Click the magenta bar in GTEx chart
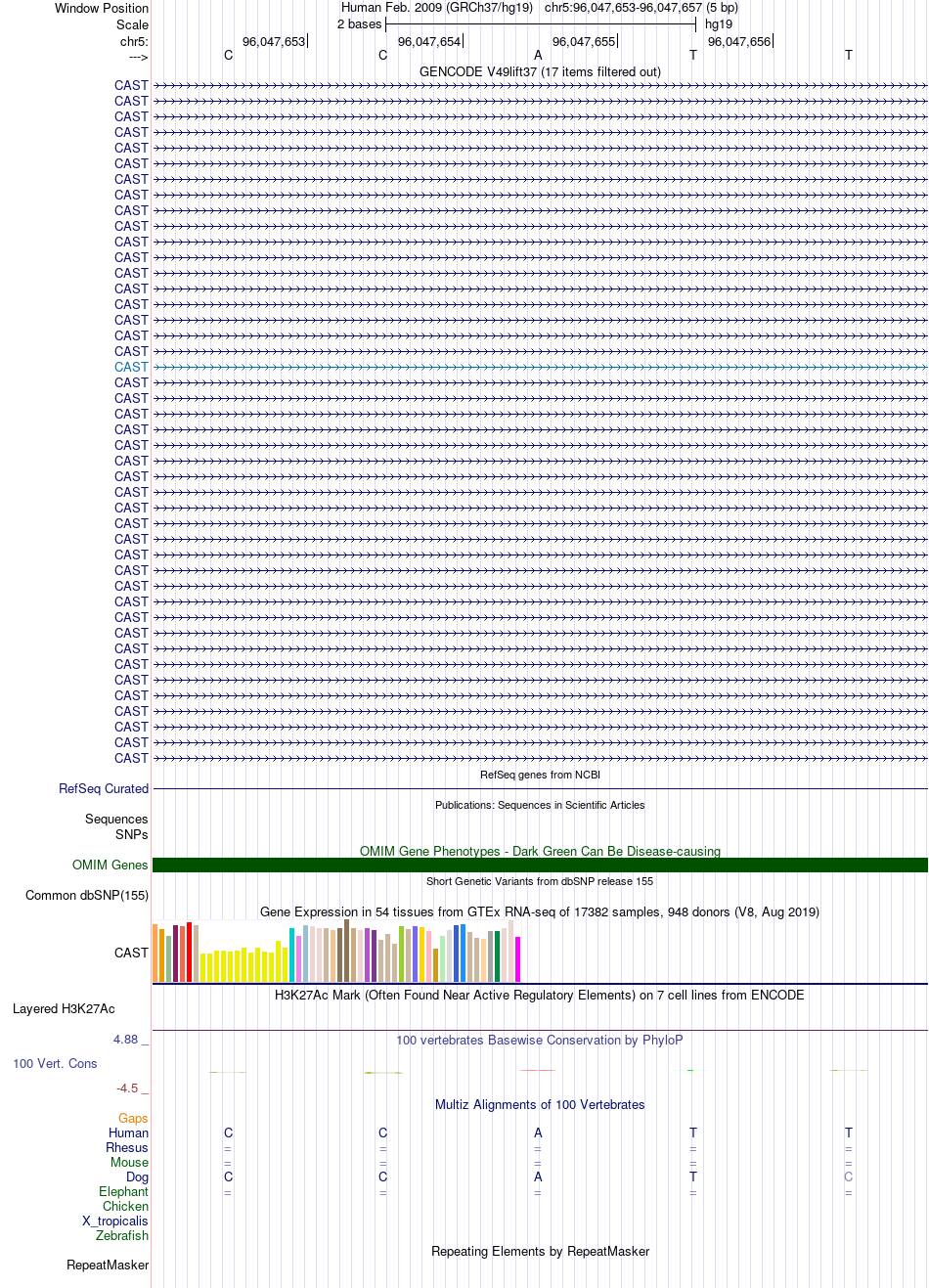This screenshot has height=1288, width=929. (x=518, y=959)
